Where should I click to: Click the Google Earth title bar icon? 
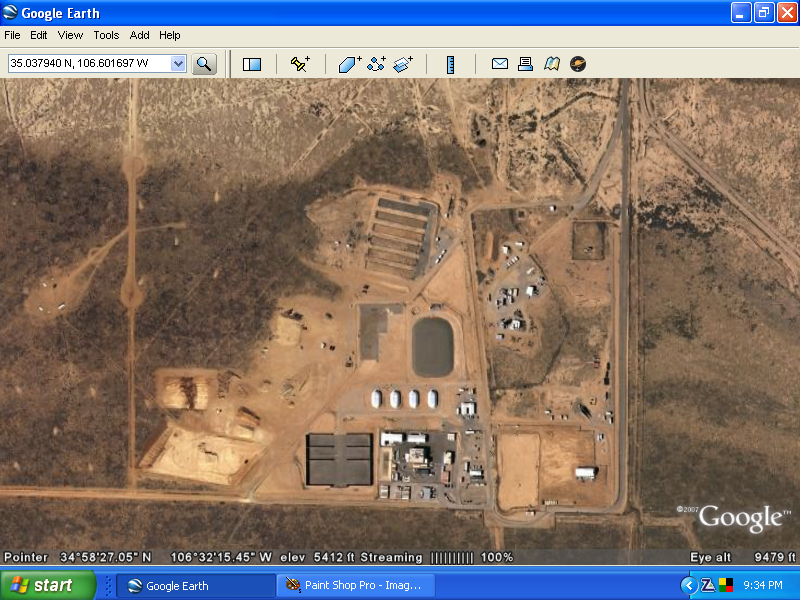coord(10,12)
